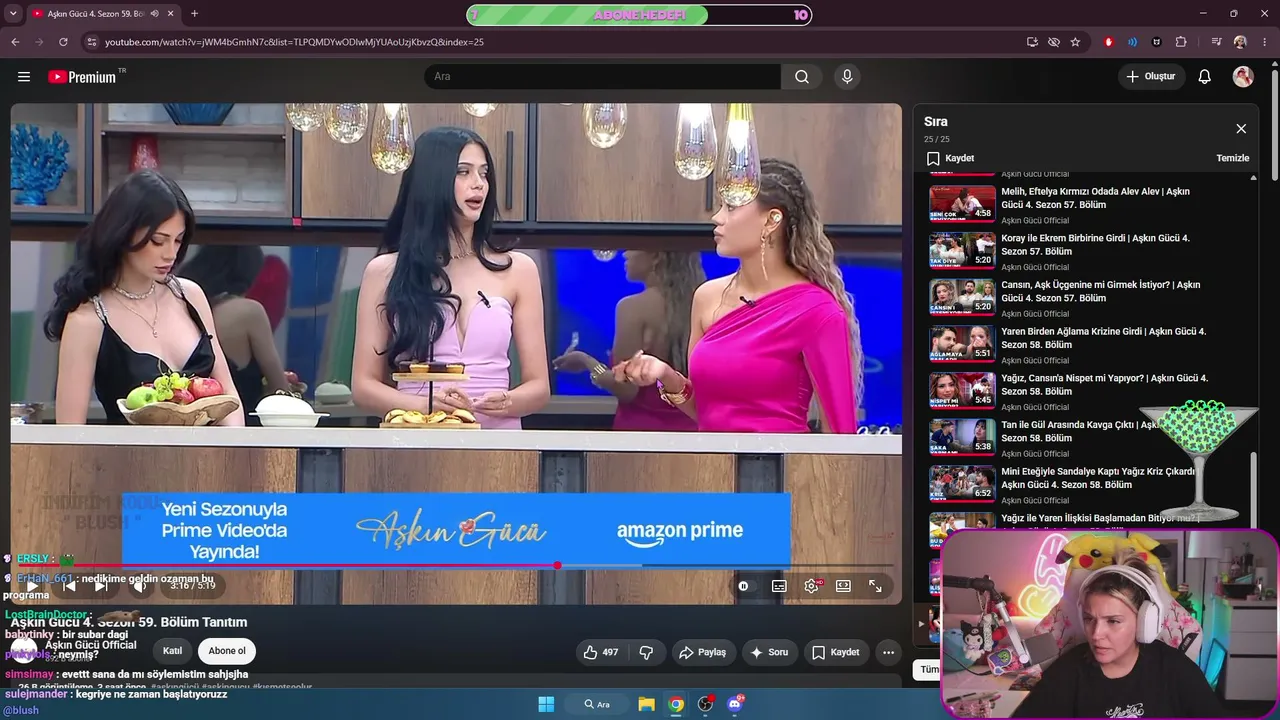Switch to theater mode

pos(843,586)
